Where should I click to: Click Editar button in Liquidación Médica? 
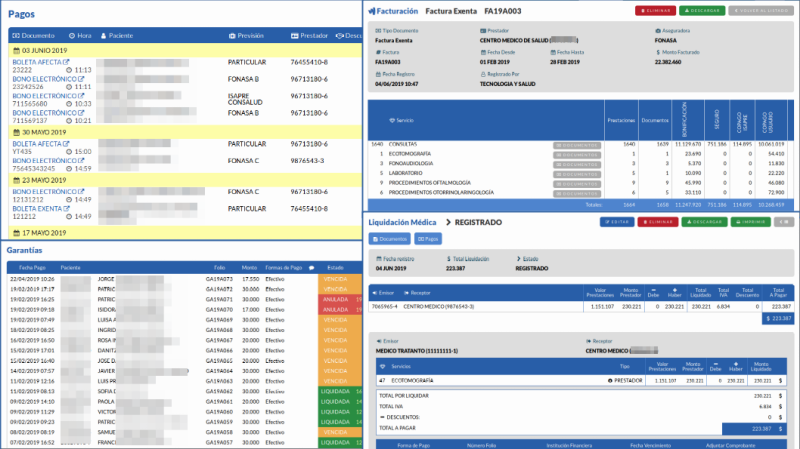tap(617, 222)
